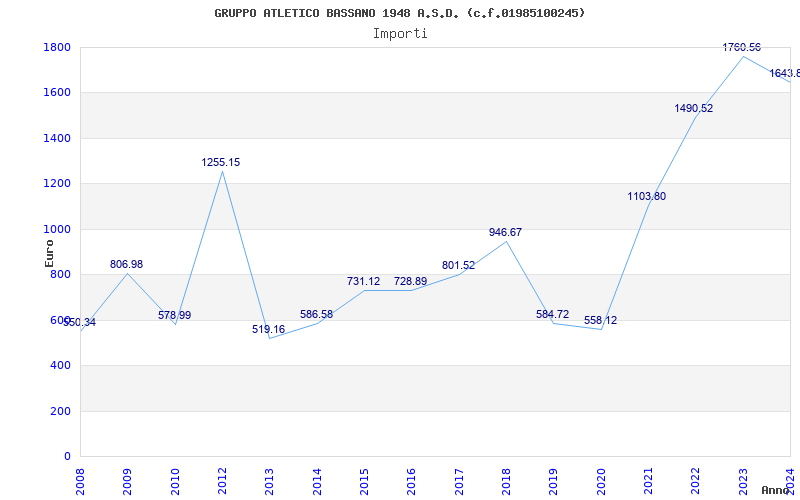The image size is (800, 500).
Task: Click the 2023 year axis label
Action: coord(743,482)
